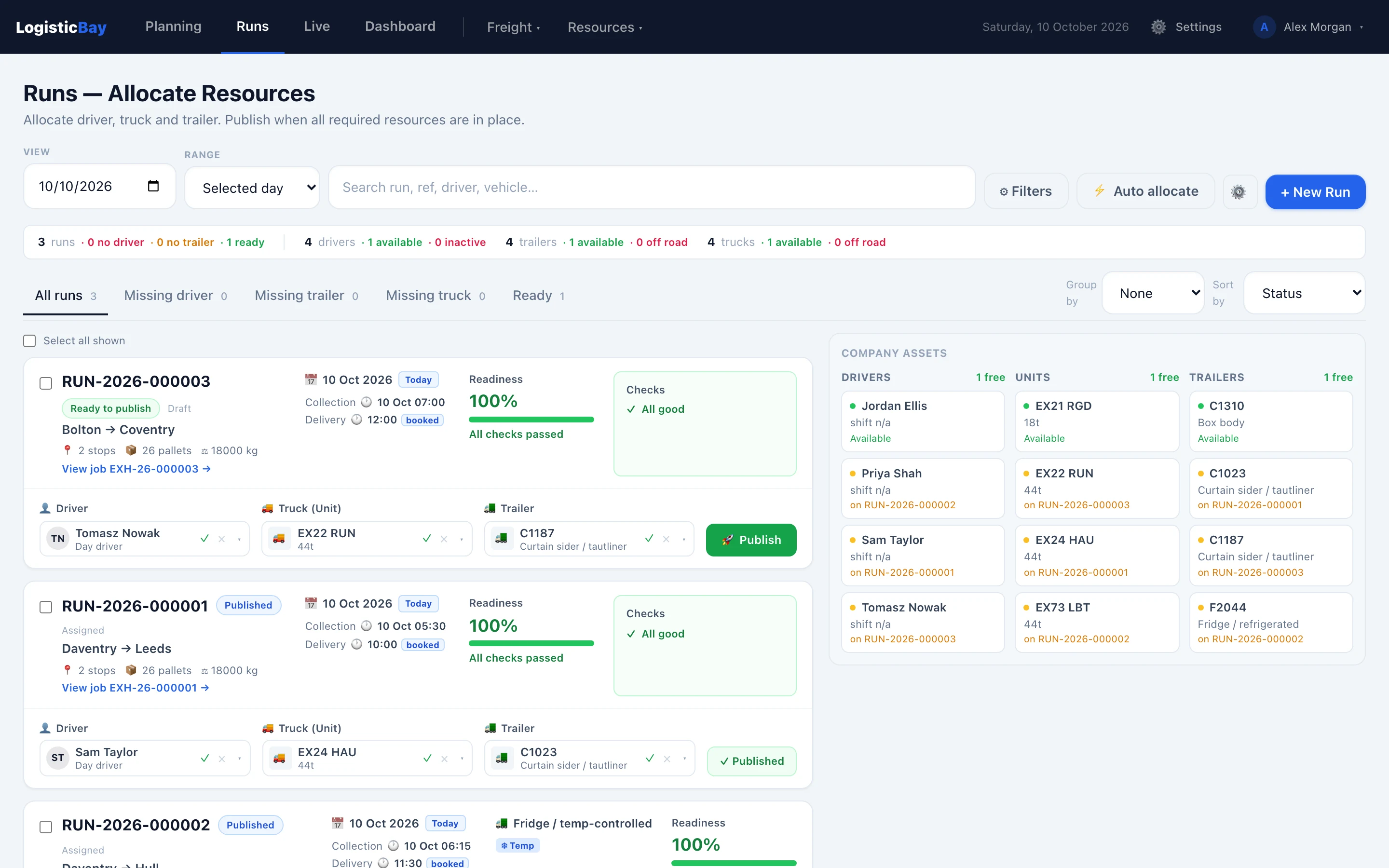1389x868 pixels.
Task: Expand the Resources menu in the navbar
Action: pyautogui.click(x=605, y=27)
